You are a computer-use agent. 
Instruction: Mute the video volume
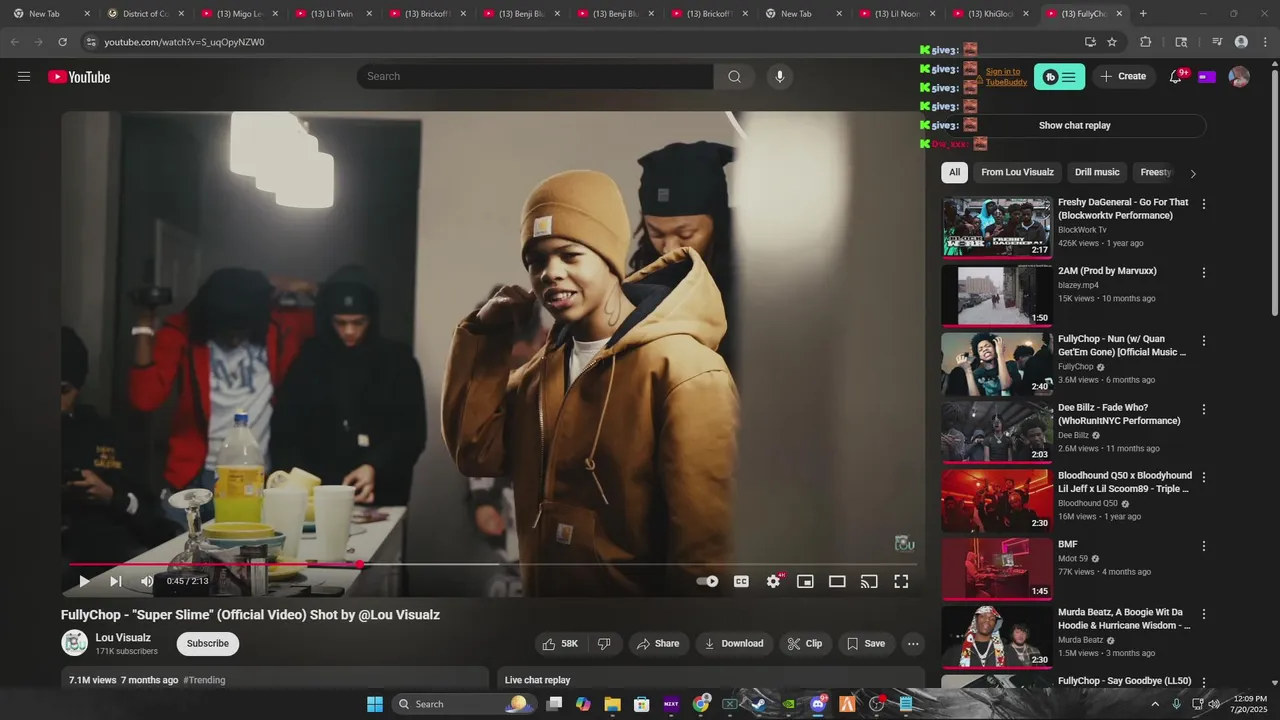tap(147, 581)
